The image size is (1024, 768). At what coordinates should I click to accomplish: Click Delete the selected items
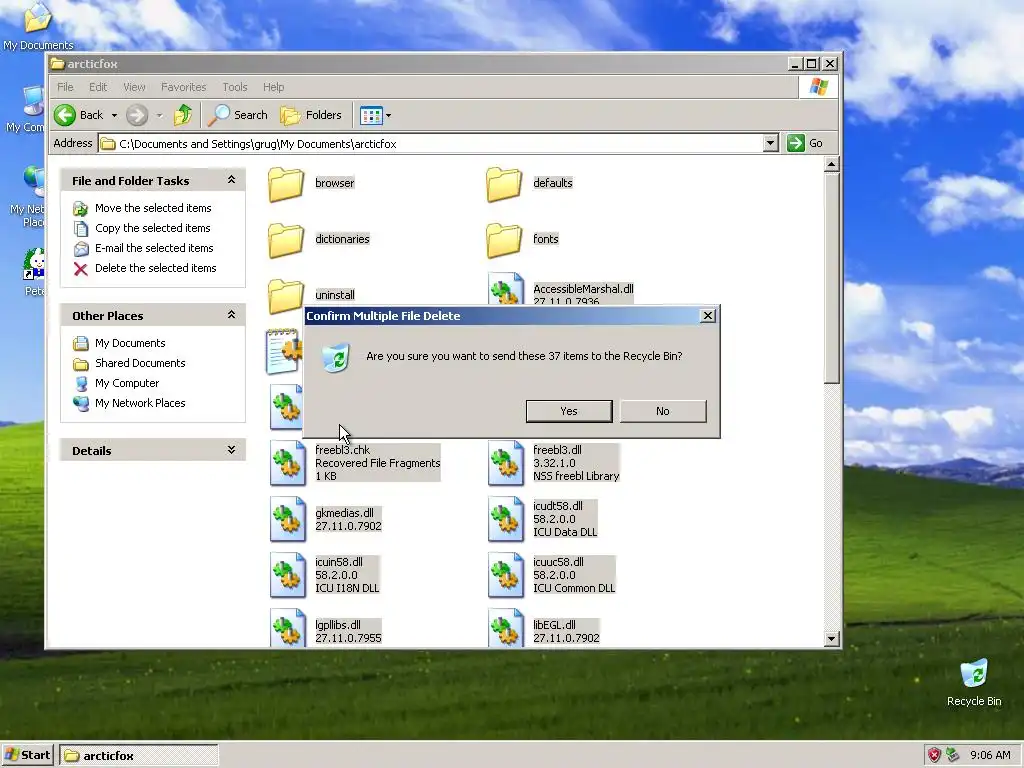(155, 268)
